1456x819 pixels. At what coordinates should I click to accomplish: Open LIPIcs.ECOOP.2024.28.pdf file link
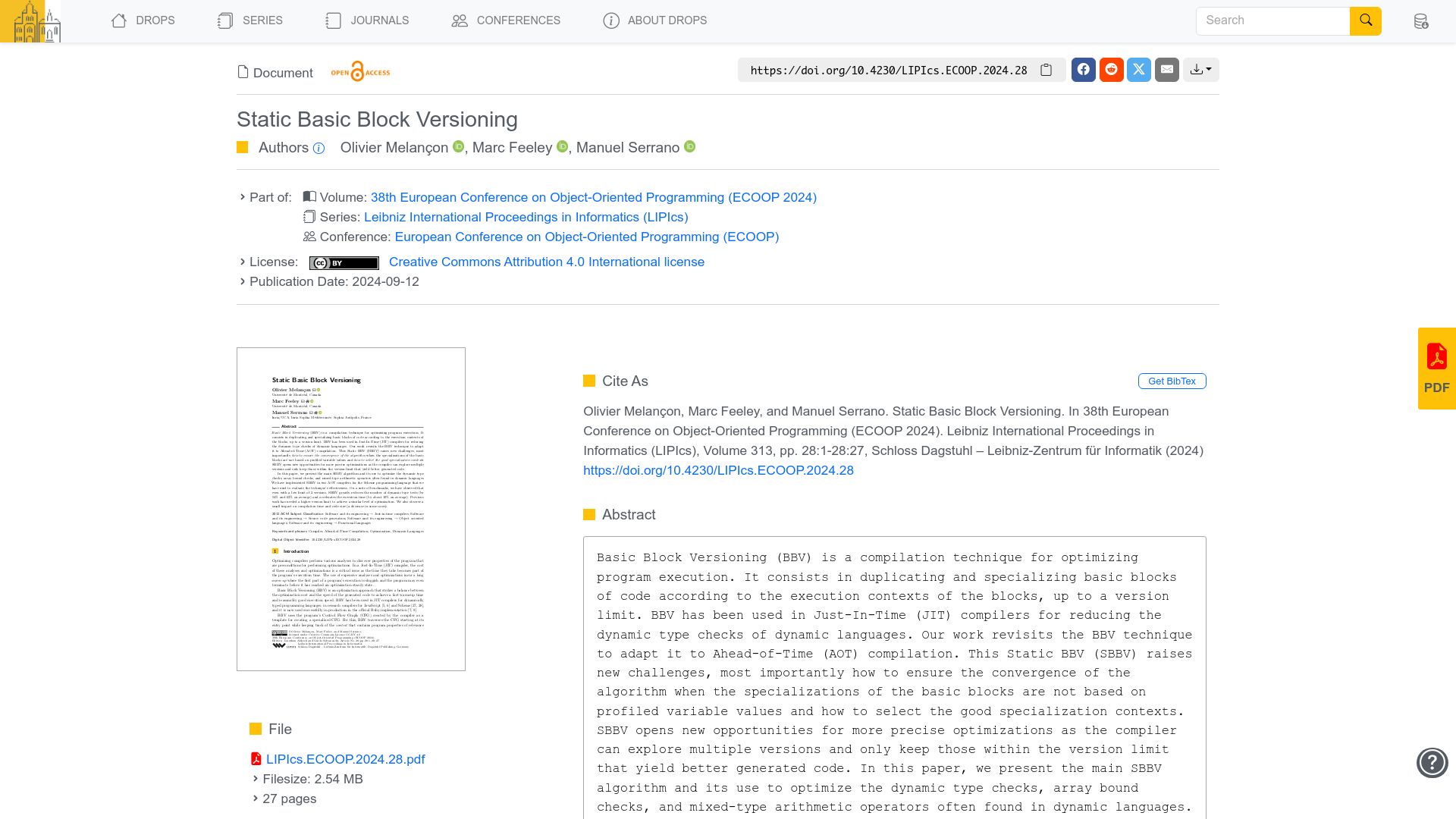pyautogui.click(x=345, y=759)
